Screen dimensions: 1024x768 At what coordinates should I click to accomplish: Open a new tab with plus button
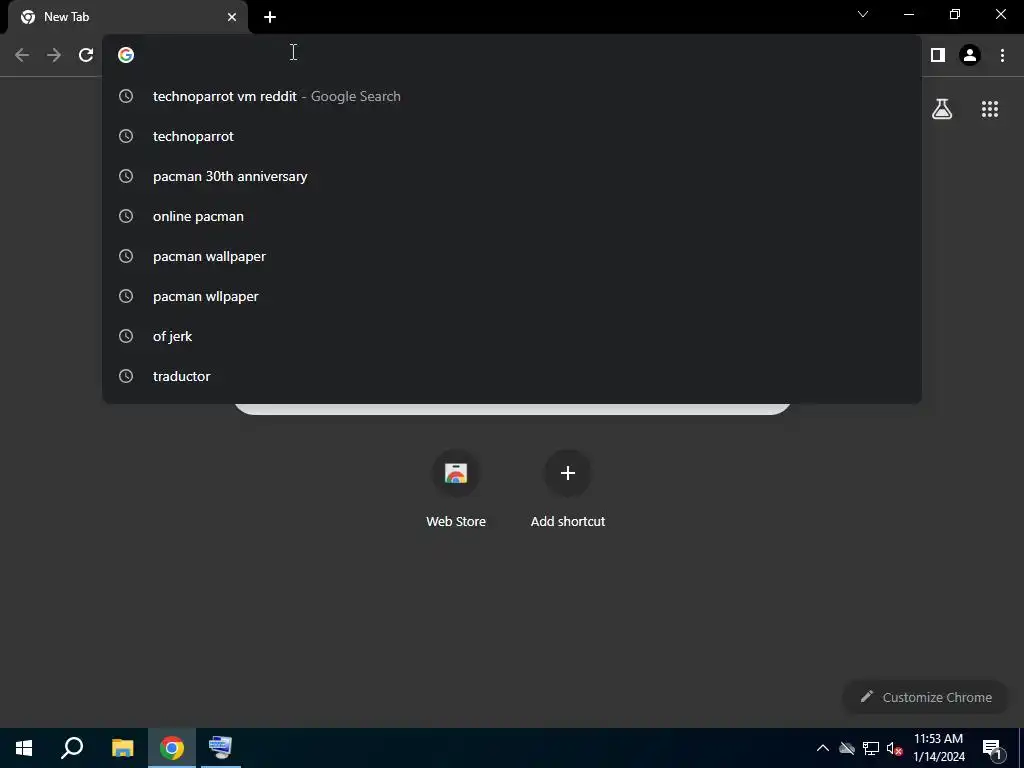click(270, 17)
